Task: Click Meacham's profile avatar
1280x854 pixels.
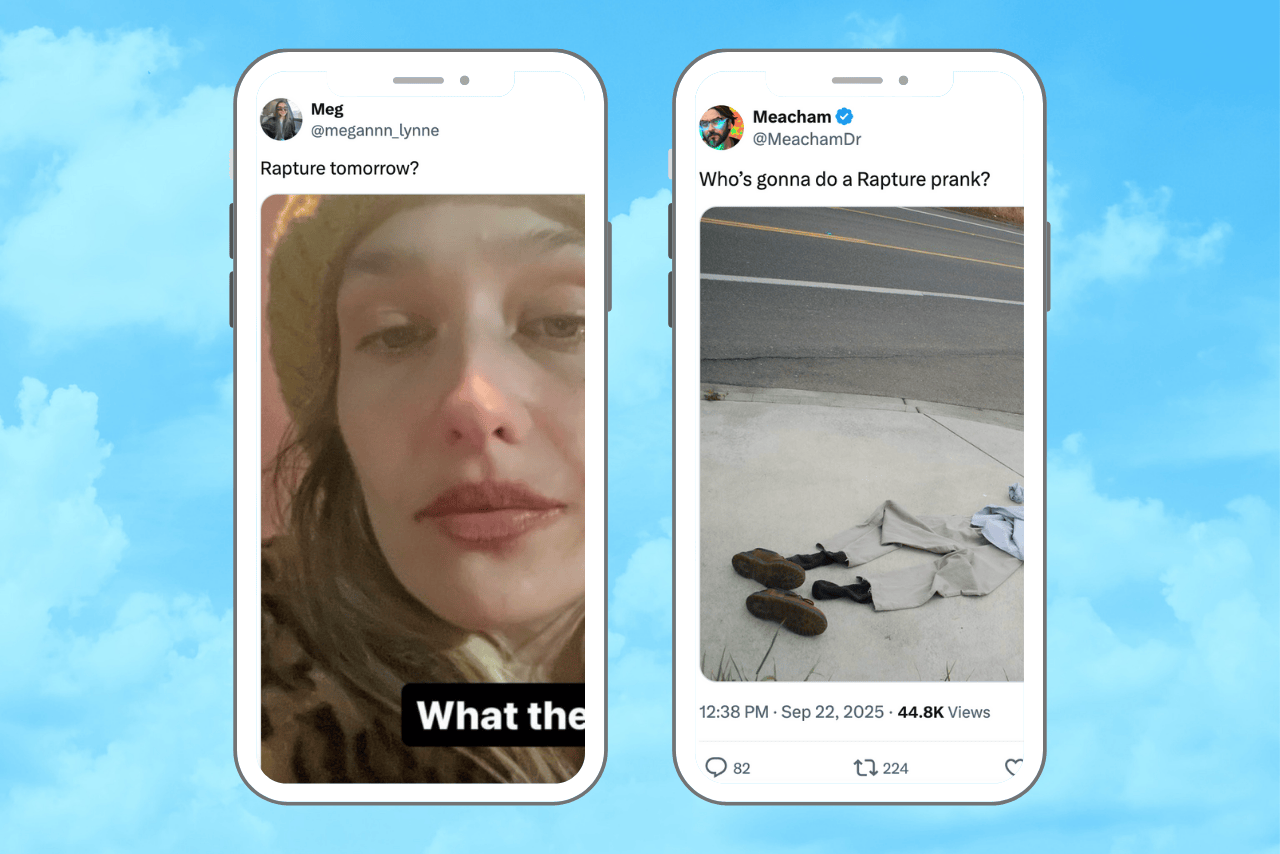Action: pos(721,128)
